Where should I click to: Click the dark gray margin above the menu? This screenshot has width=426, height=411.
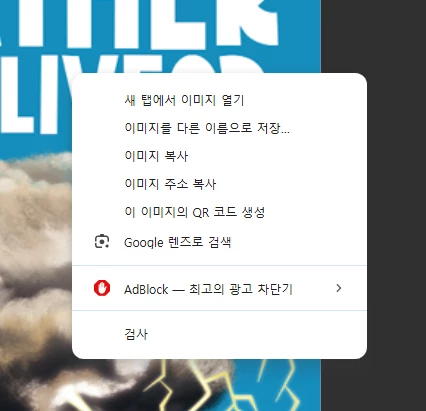tap(373, 36)
